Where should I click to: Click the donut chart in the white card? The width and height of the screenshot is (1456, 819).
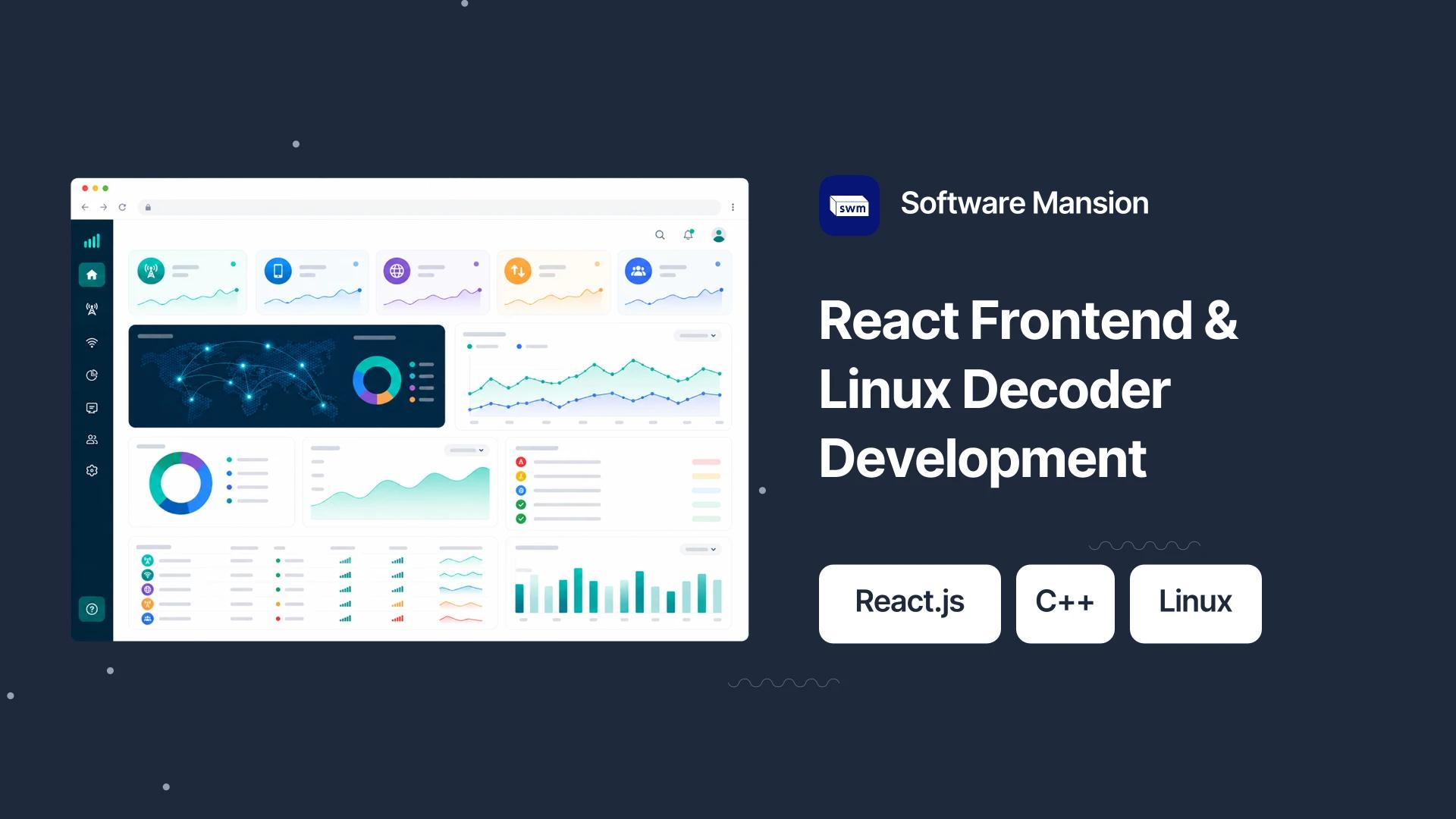tap(180, 483)
